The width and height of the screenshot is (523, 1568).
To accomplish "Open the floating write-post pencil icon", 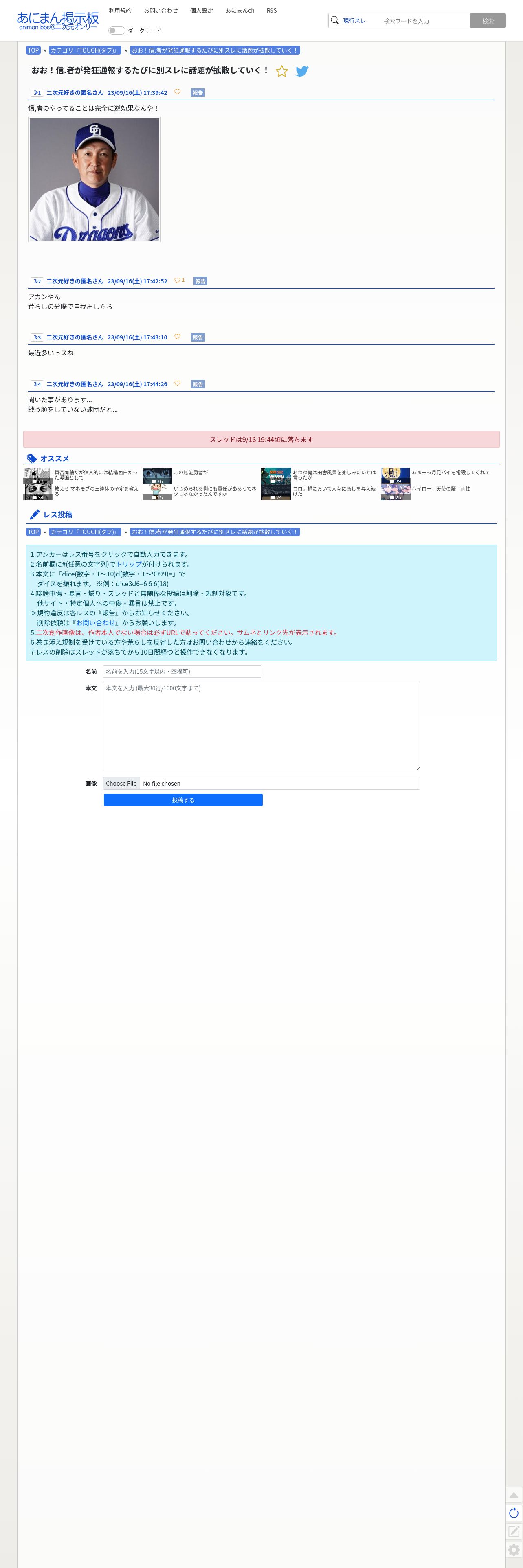I will click(514, 1531).
